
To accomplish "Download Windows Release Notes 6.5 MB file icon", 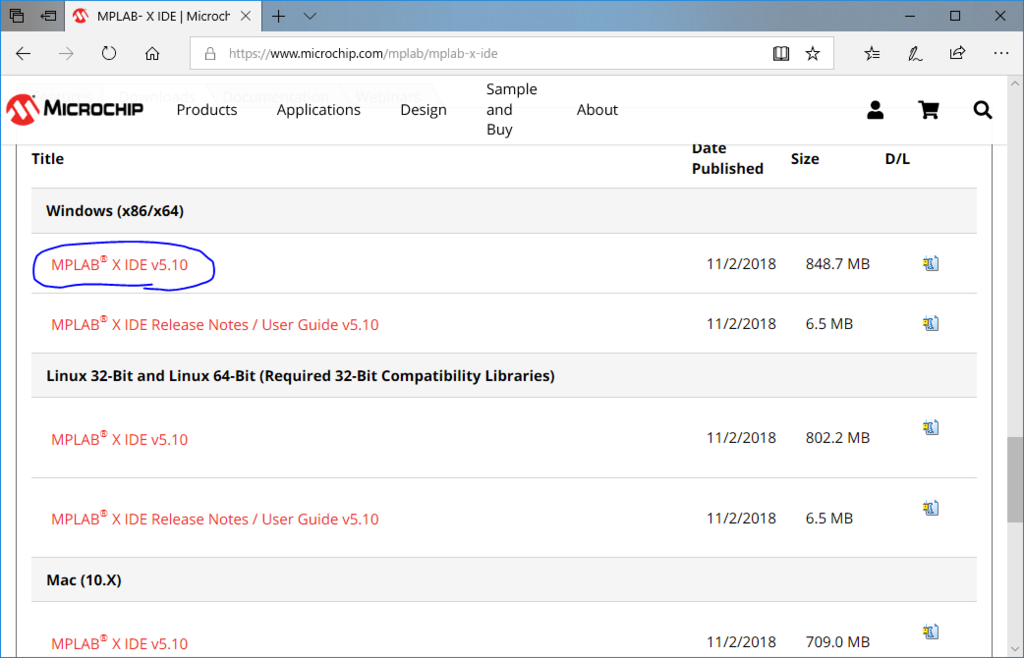I will coord(931,324).
